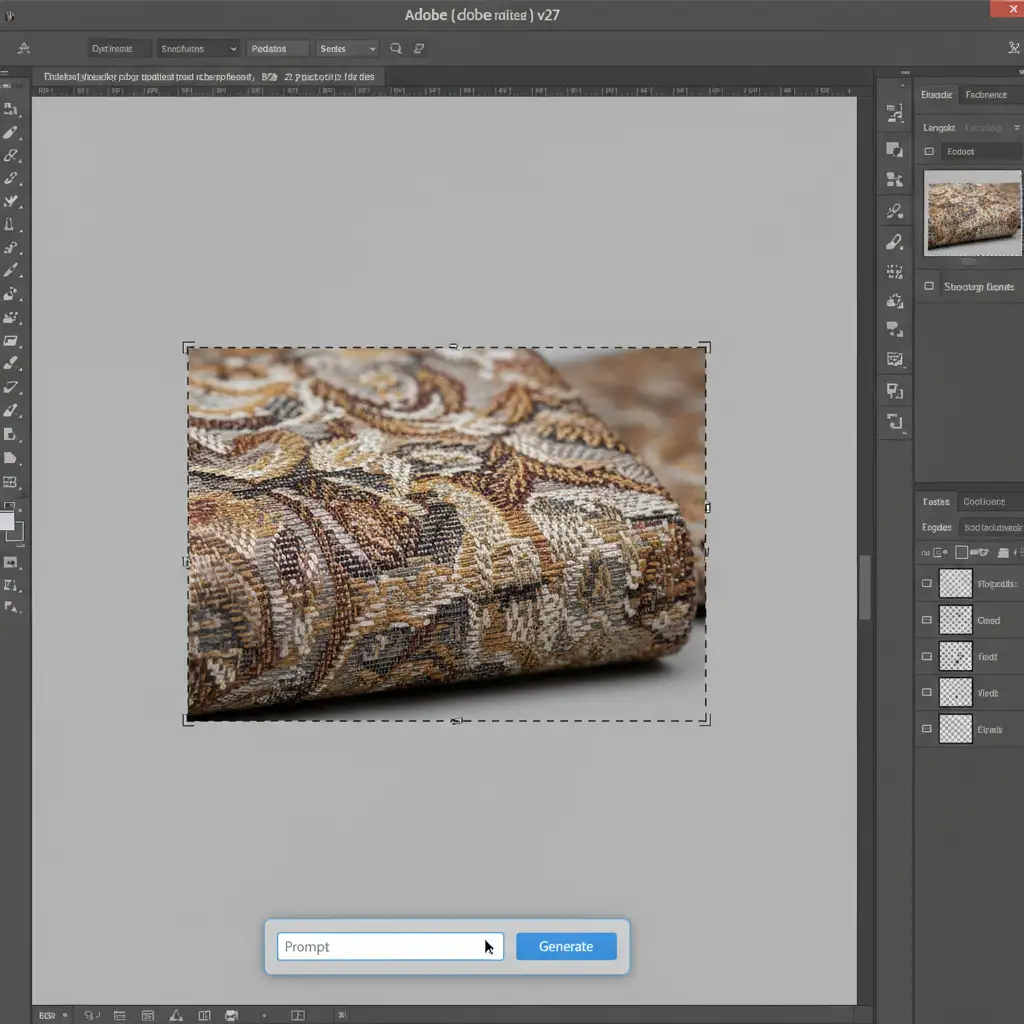
Task: Click into the Prompt text field
Action: pyautogui.click(x=380, y=947)
